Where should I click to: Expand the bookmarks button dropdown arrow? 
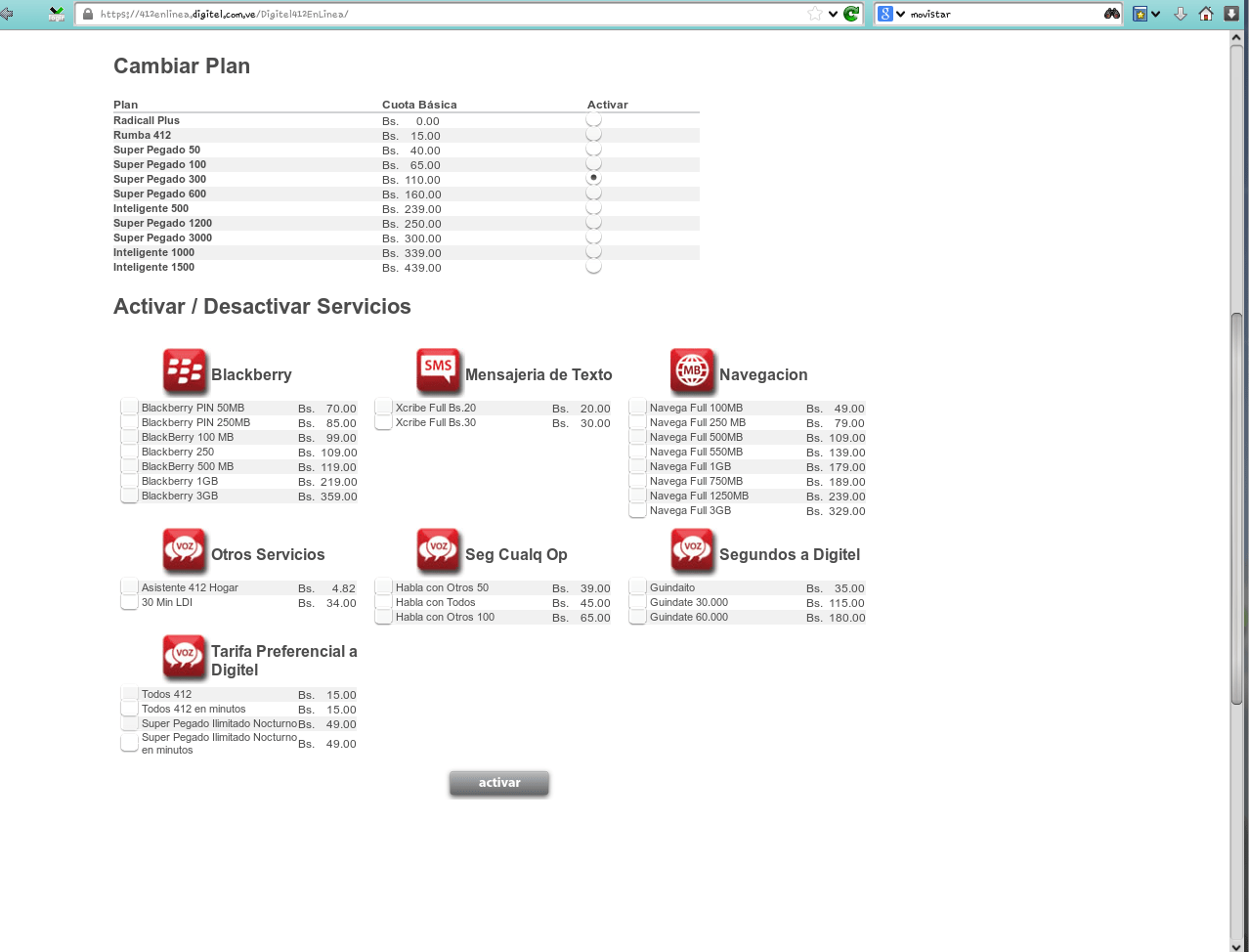1155,14
